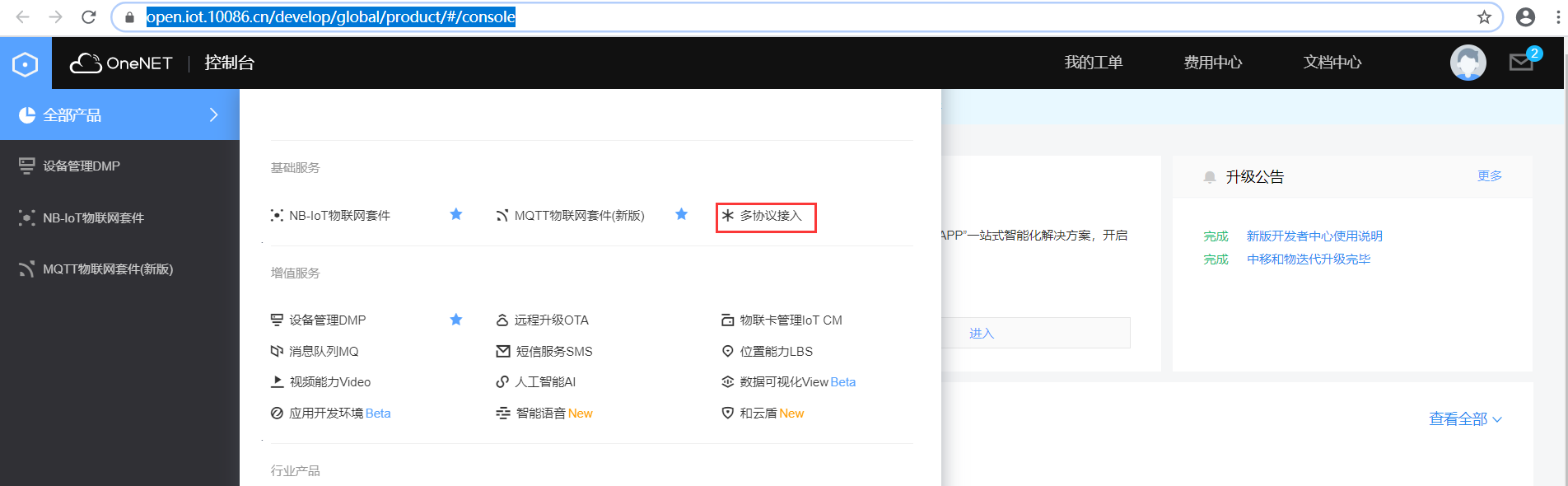Toggle favorite star for MQTT物联网套件(新版)
The width and height of the screenshot is (1568, 486).
pos(681,215)
